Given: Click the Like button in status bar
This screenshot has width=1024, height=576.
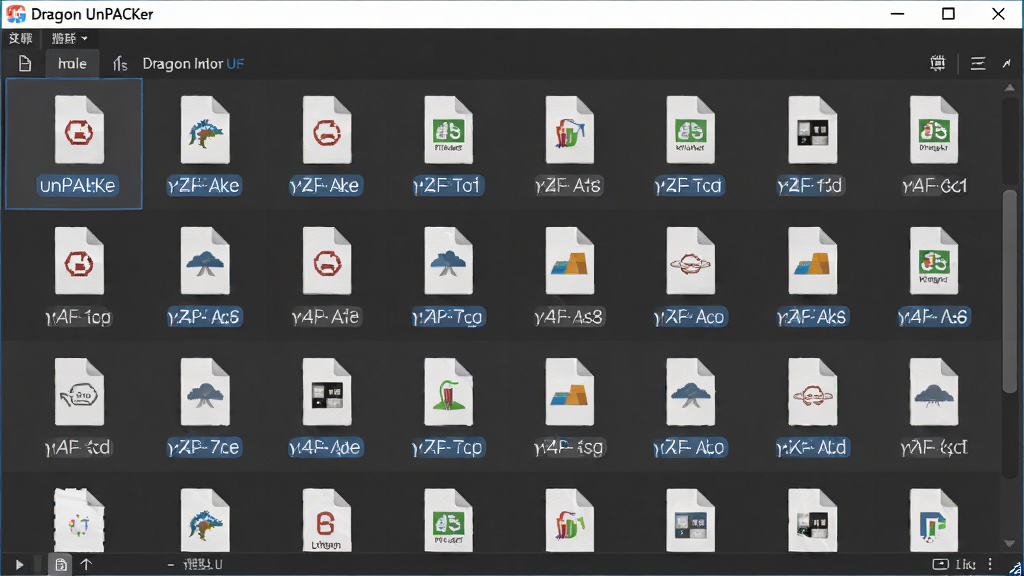Looking at the screenshot, I should 954,564.
